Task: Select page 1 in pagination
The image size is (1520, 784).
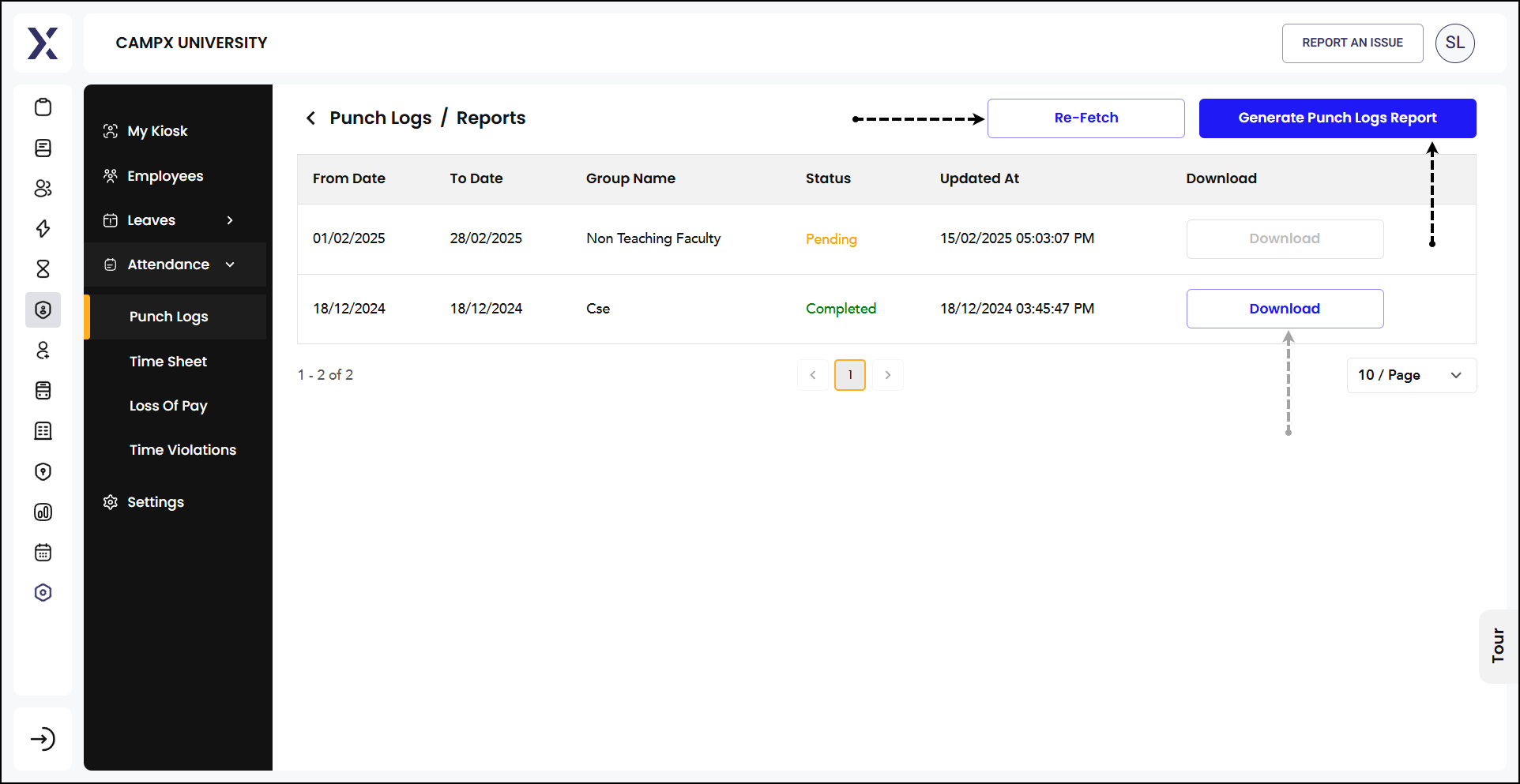Action: pos(850,375)
